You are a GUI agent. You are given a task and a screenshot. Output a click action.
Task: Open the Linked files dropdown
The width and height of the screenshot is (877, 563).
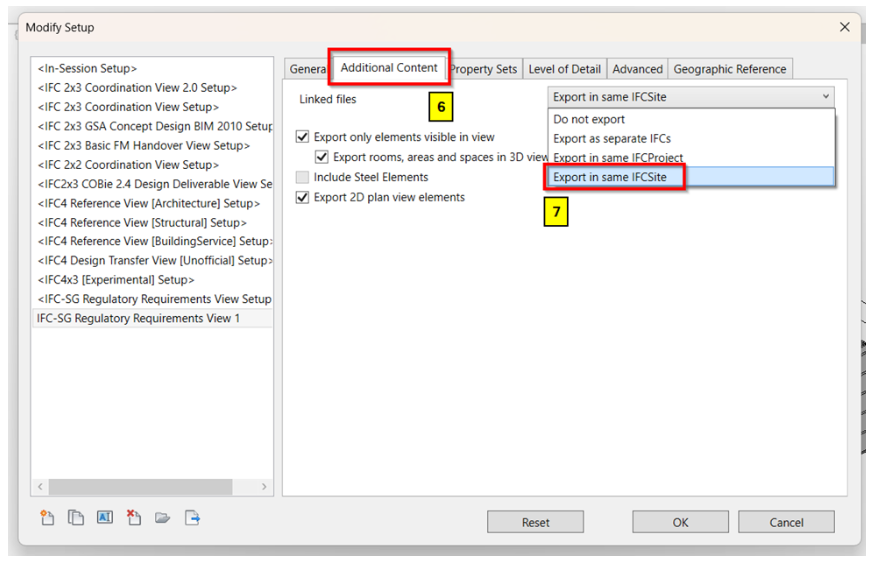point(690,97)
